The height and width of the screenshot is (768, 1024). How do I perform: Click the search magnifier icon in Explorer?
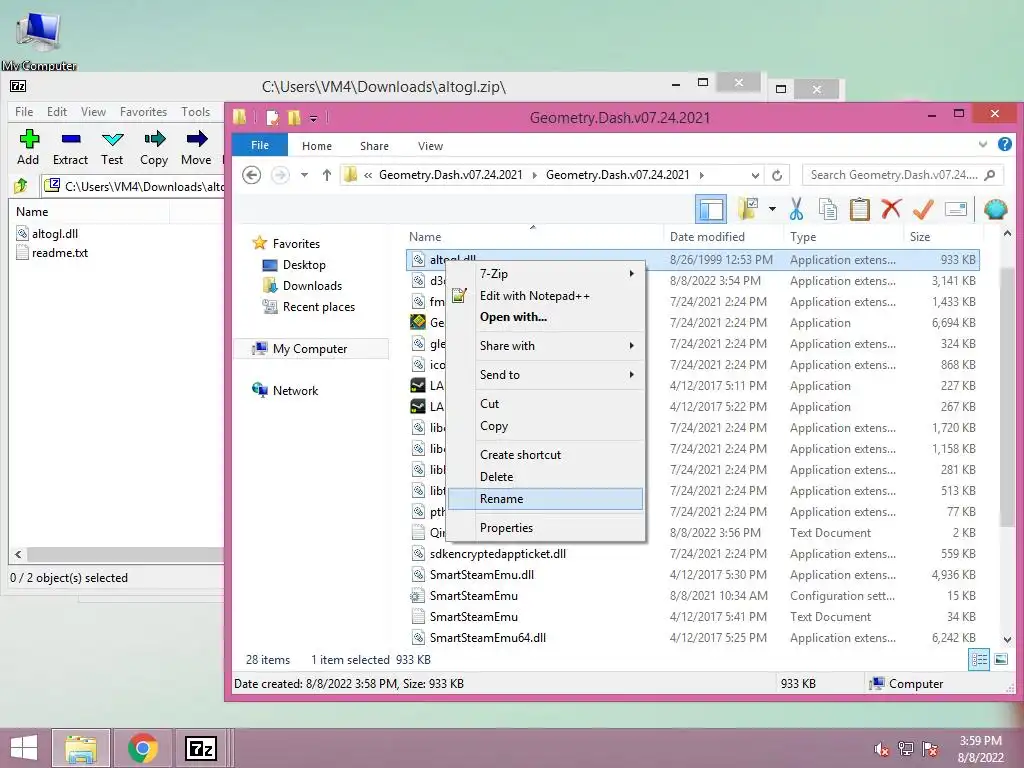[990, 175]
